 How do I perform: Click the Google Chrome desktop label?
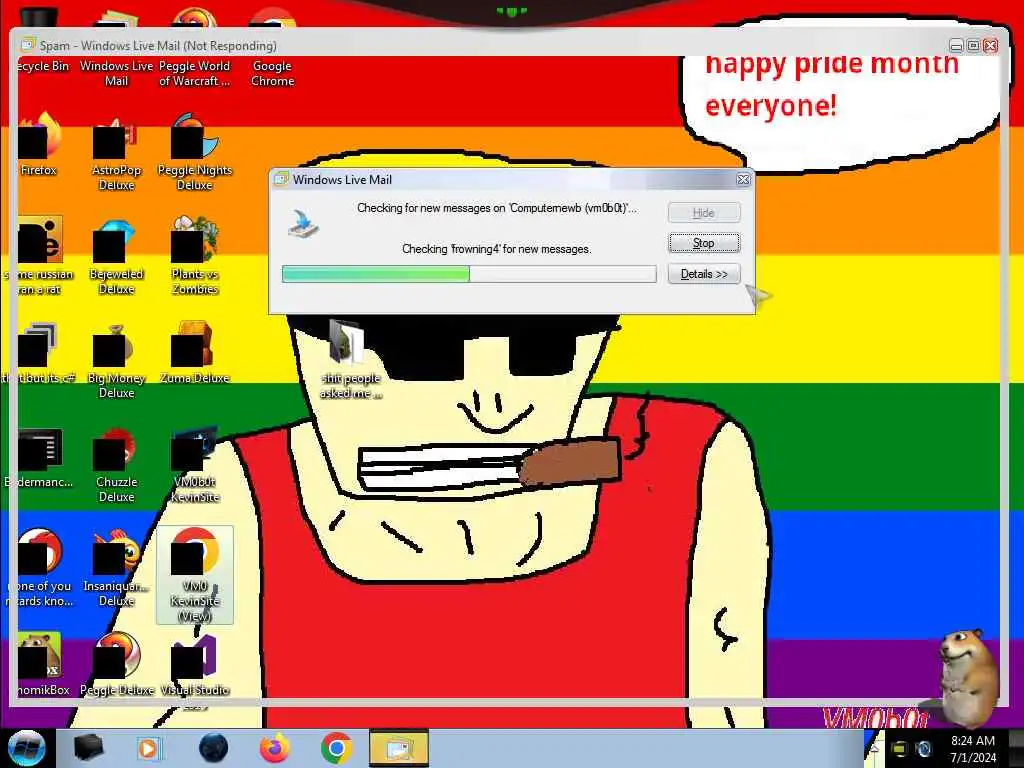click(x=272, y=73)
